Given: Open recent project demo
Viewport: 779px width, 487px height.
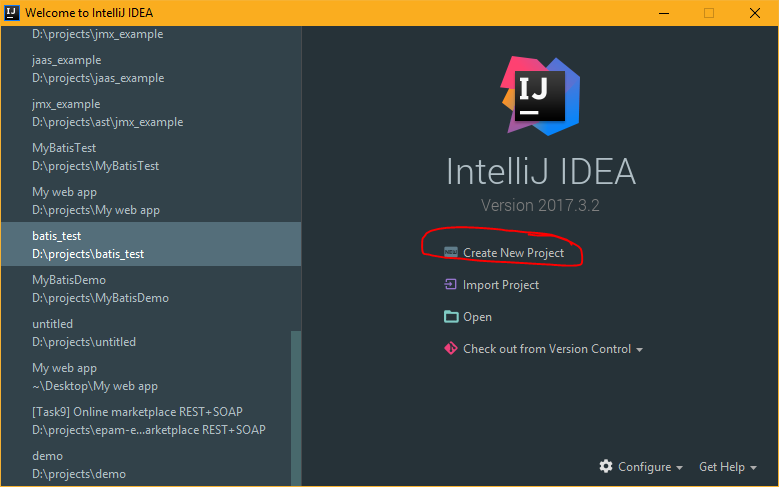Looking at the screenshot, I should click(151, 465).
